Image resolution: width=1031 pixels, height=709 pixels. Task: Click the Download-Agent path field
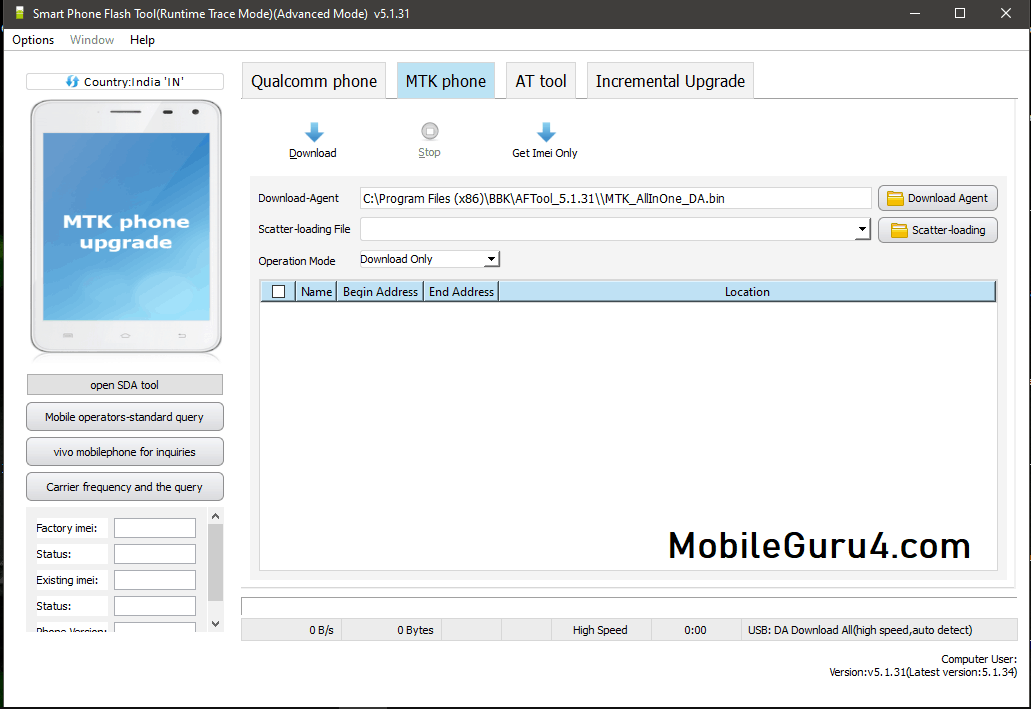coord(615,198)
